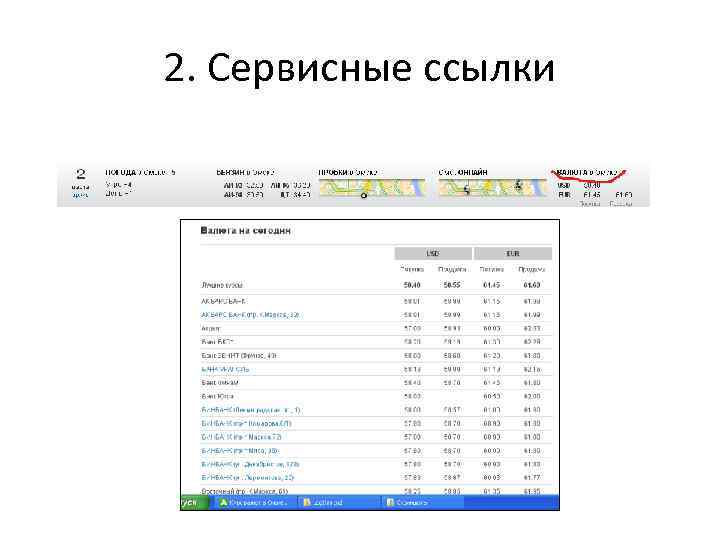This screenshot has width=720, height=540.
Task: Click the map thumbnail under ОМСК ОНЛАЙН
Action: [x=492, y=188]
